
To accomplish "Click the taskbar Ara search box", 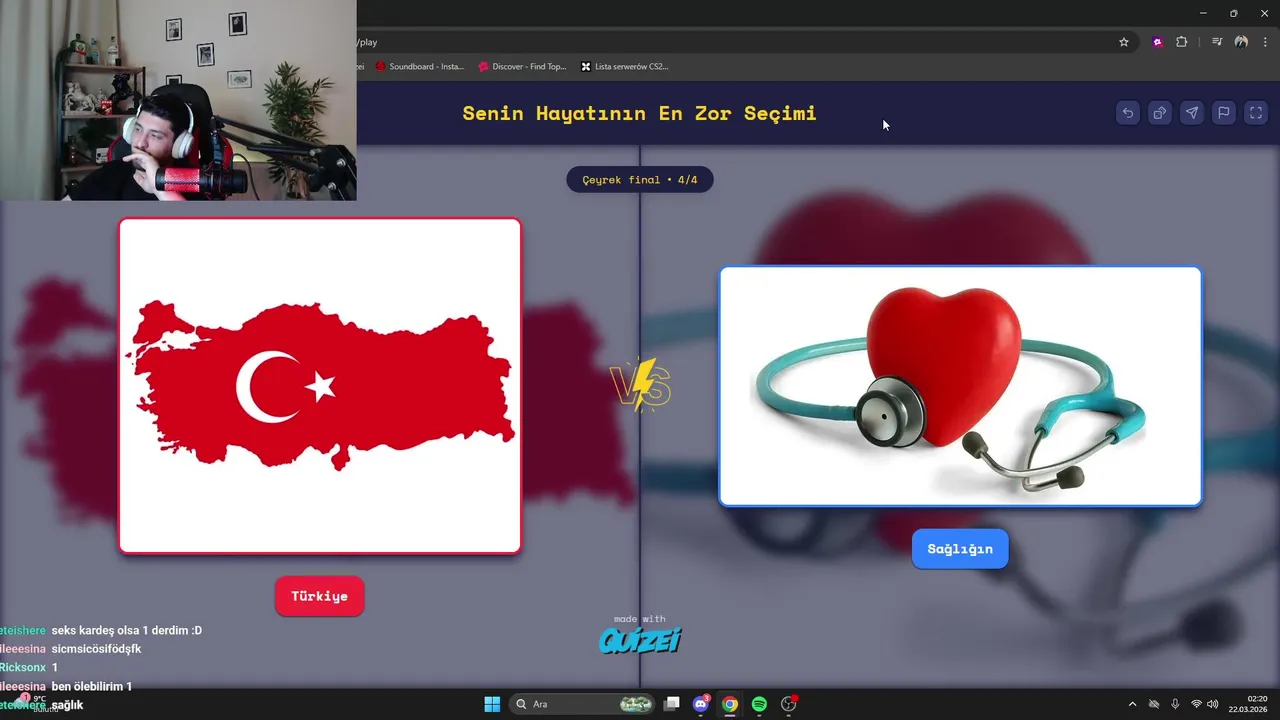I will pyautogui.click(x=583, y=704).
